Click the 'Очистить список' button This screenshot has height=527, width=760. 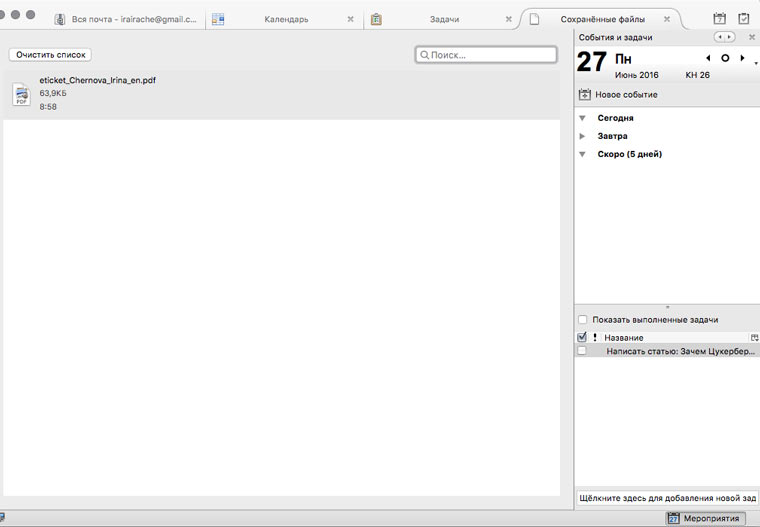(50, 54)
